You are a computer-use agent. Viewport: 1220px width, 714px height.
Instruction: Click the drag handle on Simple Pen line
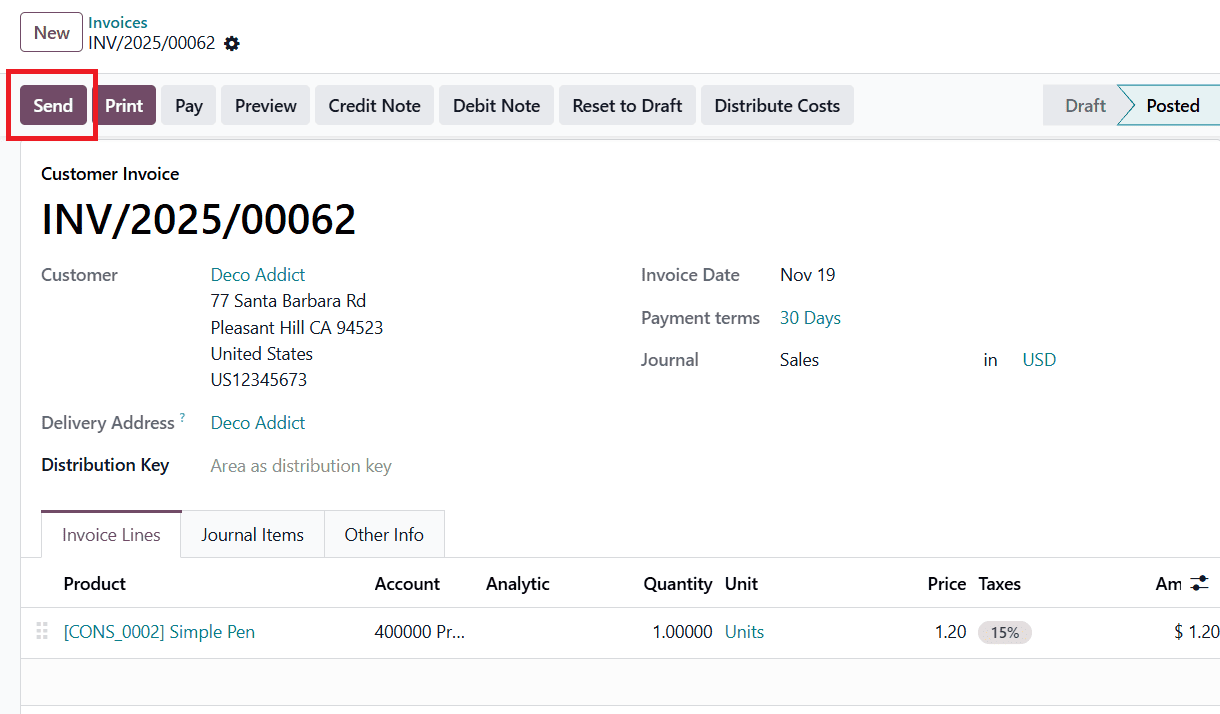click(41, 631)
